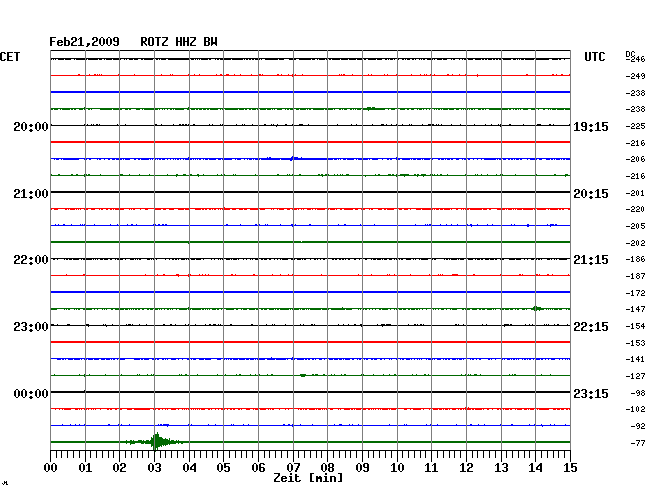Select minute tick label 00

click(x=51, y=468)
